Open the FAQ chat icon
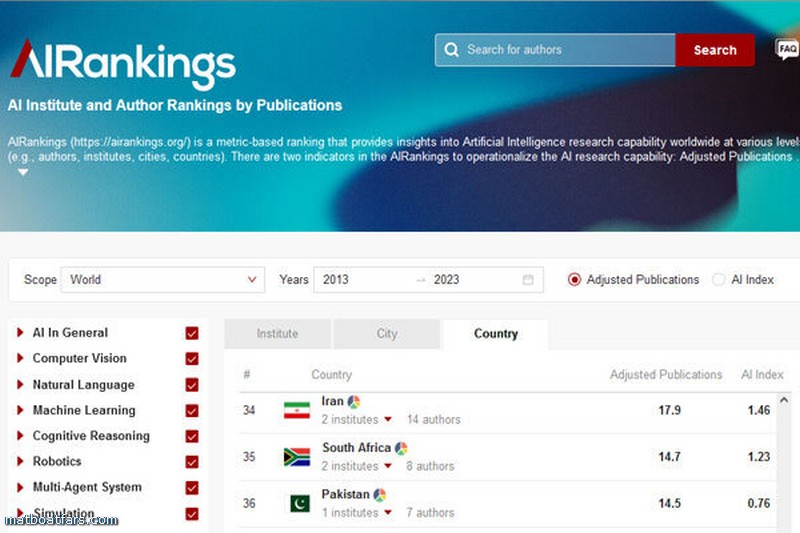Screen dimensions: 800x533 pyautogui.click(x=787, y=49)
